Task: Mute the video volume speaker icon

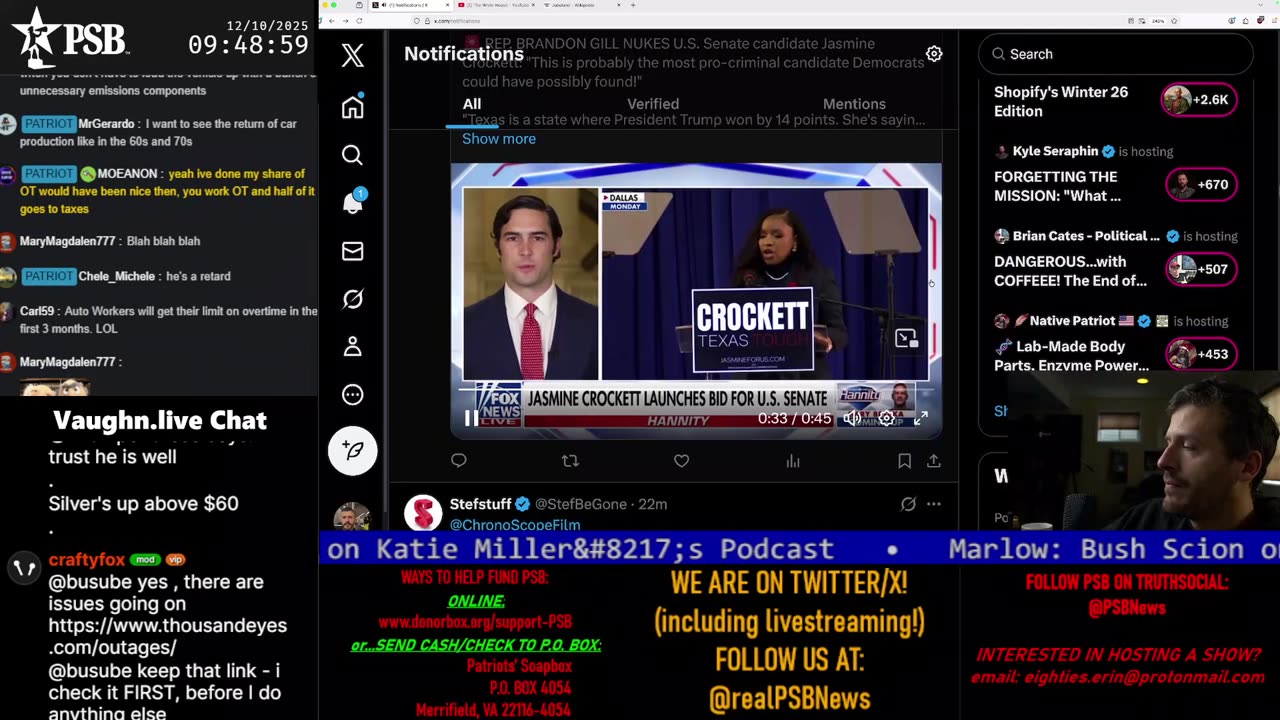Action: click(x=852, y=419)
